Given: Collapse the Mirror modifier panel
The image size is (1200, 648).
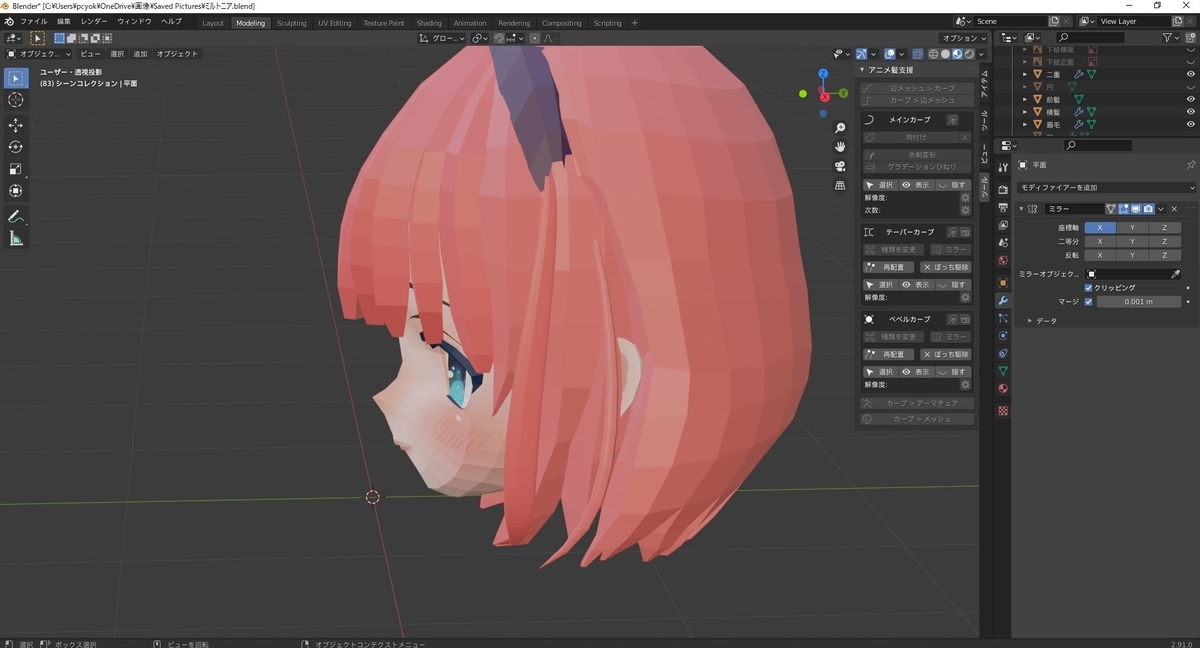Looking at the screenshot, I should pyautogui.click(x=1021, y=209).
